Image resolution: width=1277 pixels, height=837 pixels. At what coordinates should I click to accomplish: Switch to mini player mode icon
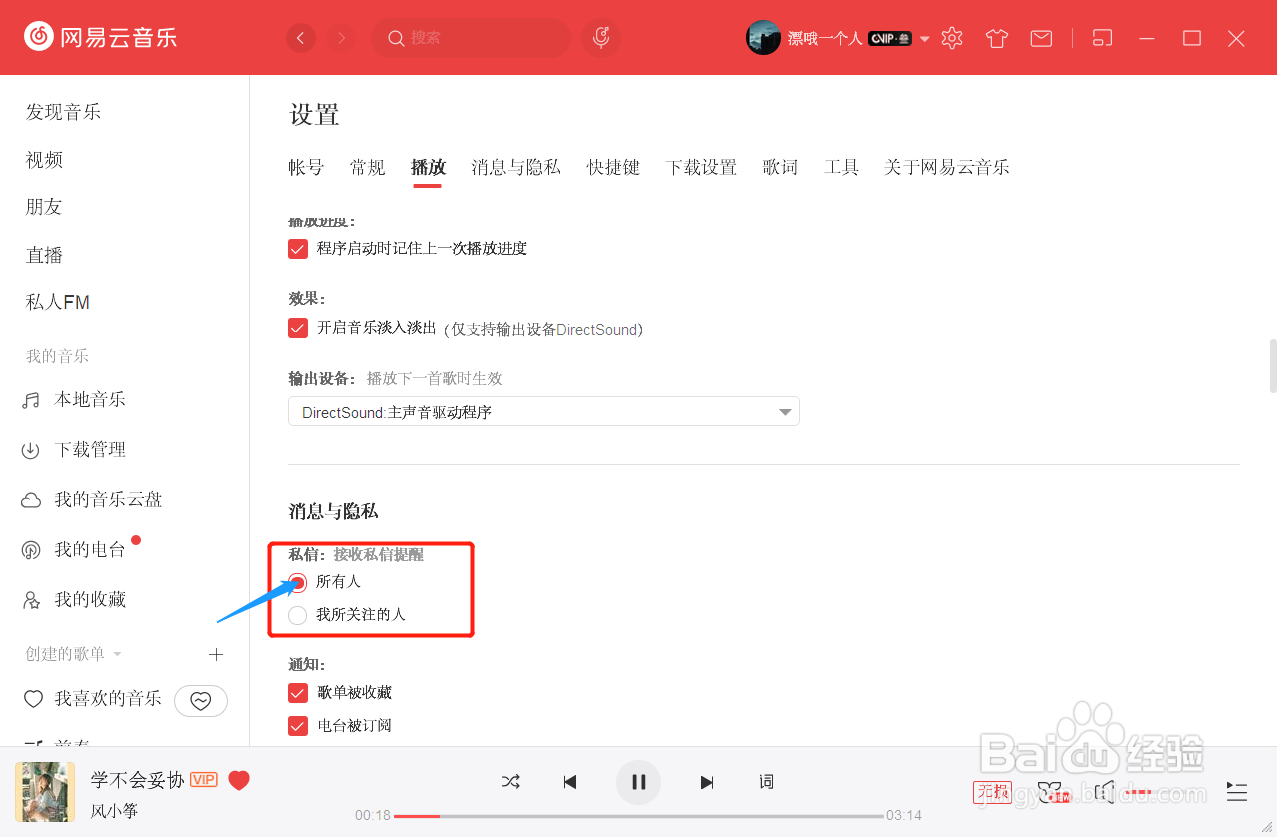[x=1102, y=38]
